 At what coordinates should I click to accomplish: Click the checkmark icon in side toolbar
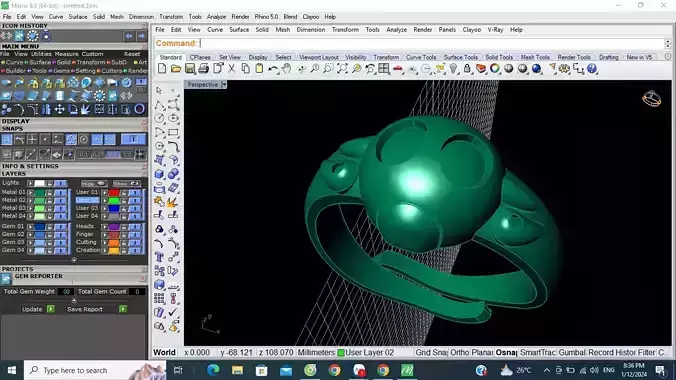click(x=173, y=312)
